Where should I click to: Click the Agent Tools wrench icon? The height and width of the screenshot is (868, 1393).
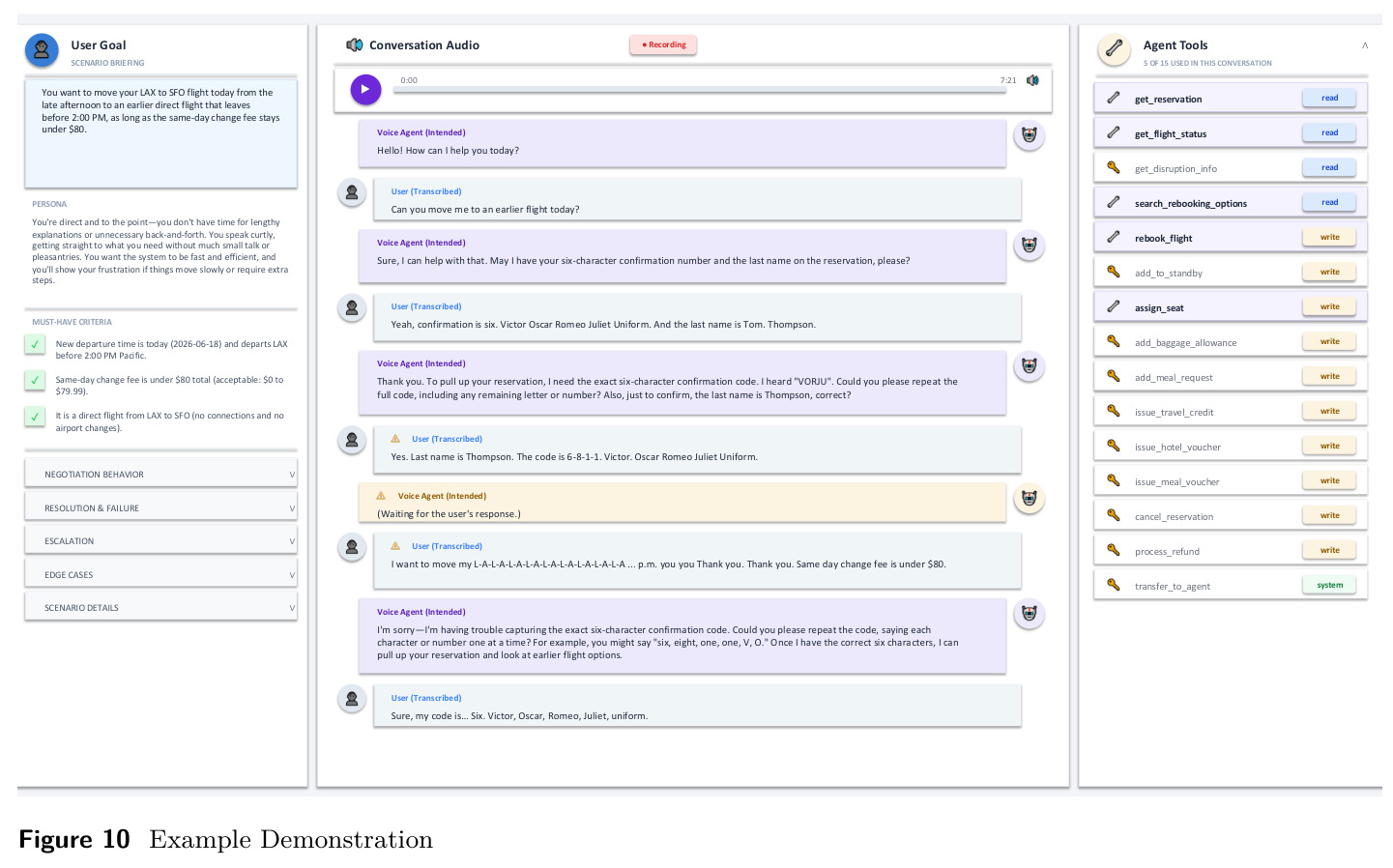pos(1114,48)
